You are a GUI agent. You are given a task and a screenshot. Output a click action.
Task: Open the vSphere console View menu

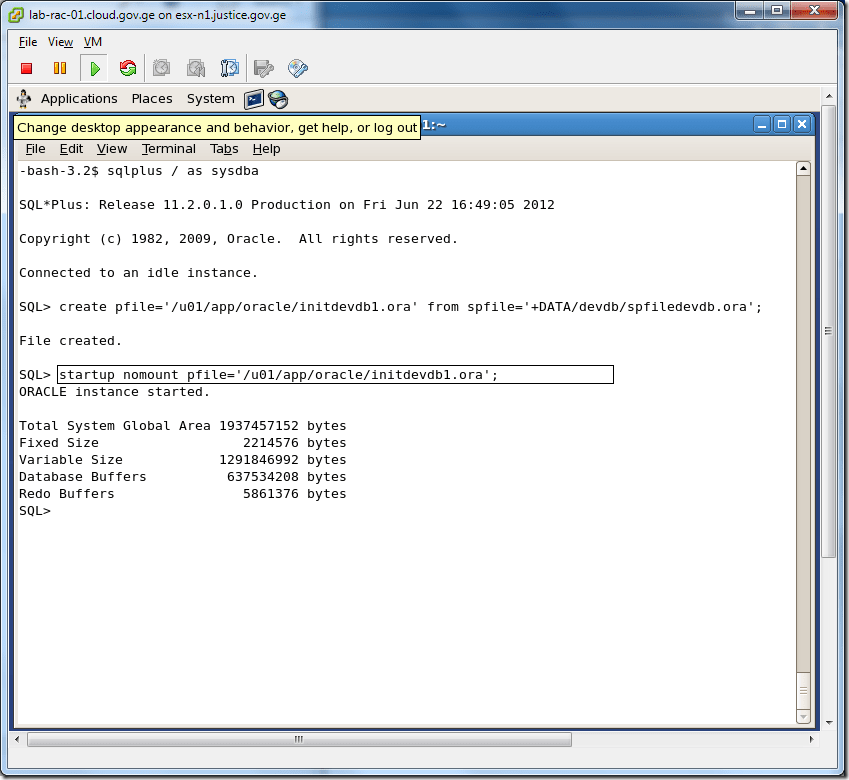coord(60,42)
